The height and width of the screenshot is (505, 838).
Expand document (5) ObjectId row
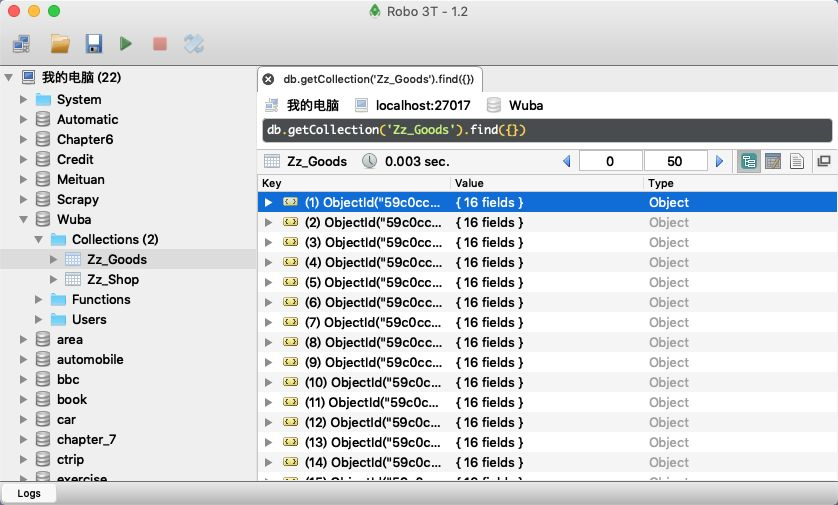pyautogui.click(x=268, y=283)
